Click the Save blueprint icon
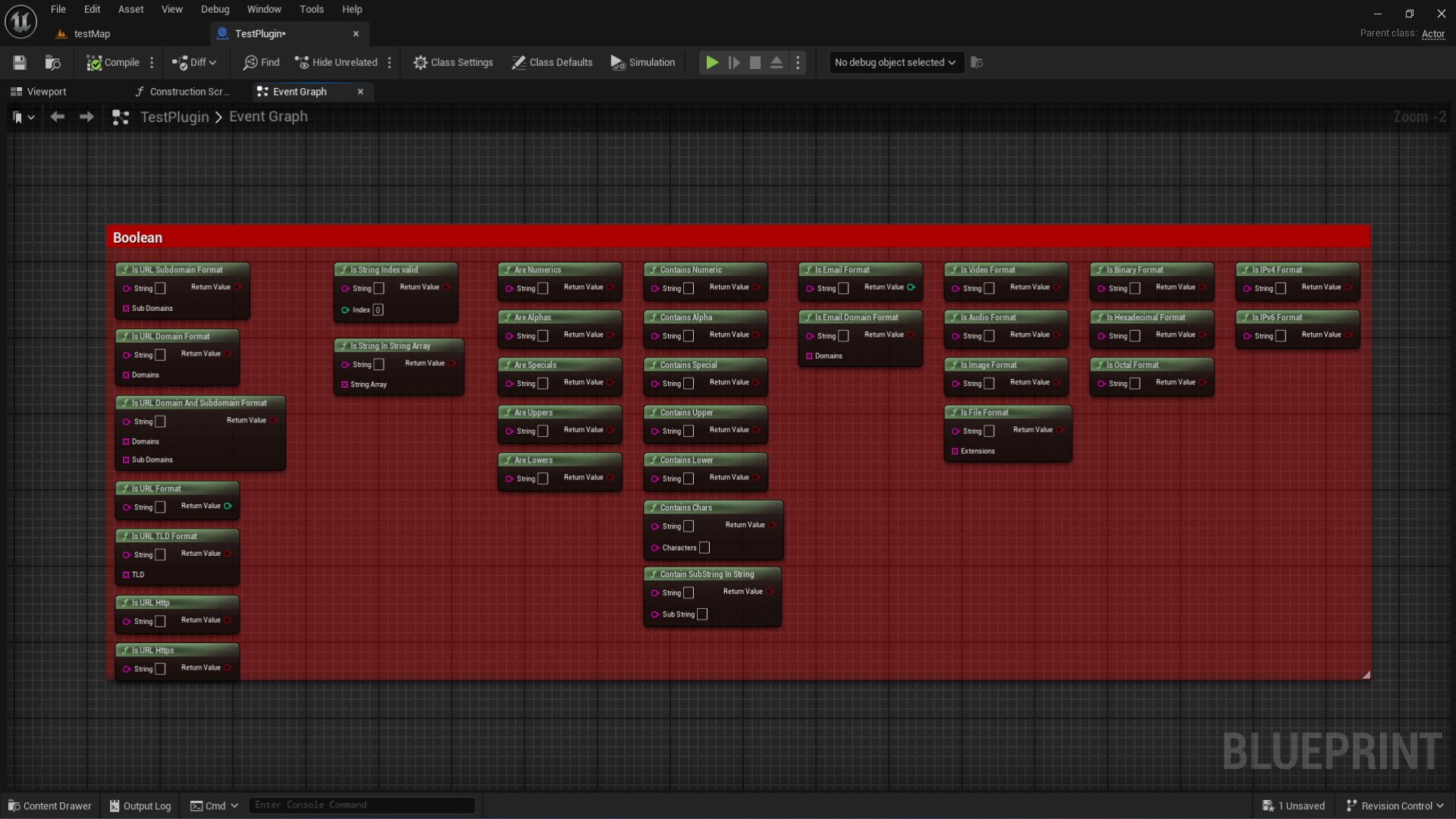The height and width of the screenshot is (819, 1456). (x=20, y=63)
